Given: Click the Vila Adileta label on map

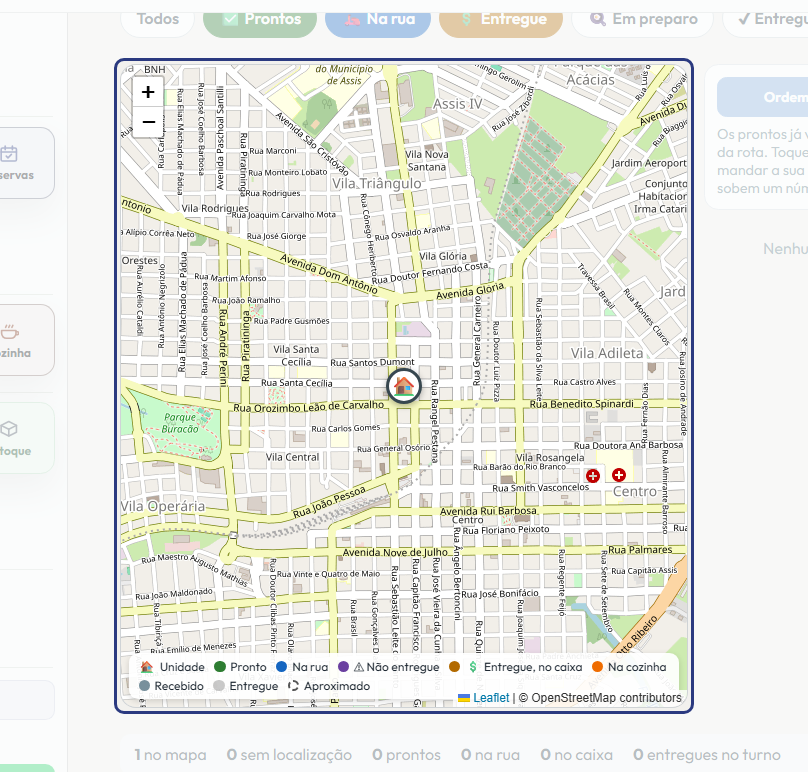Looking at the screenshot, I should pos(607,353).
